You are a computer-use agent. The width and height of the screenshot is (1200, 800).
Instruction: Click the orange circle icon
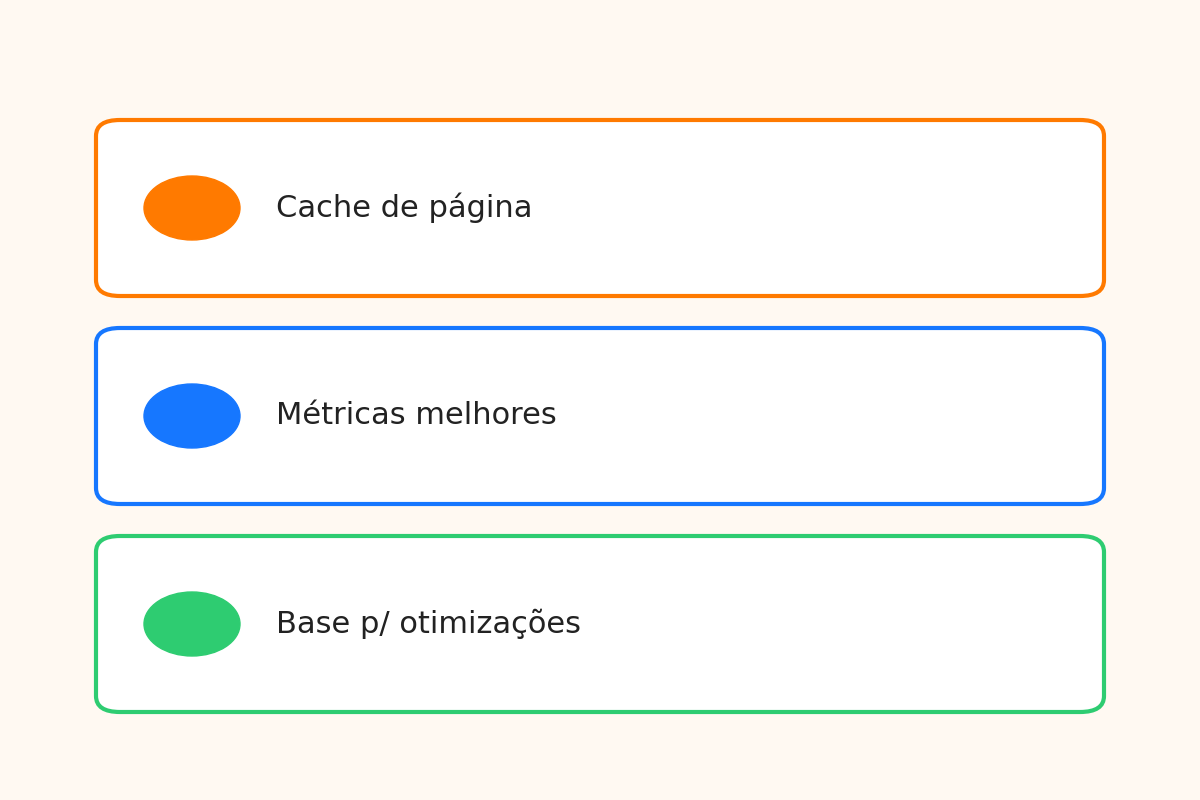(x=192, y=208)
